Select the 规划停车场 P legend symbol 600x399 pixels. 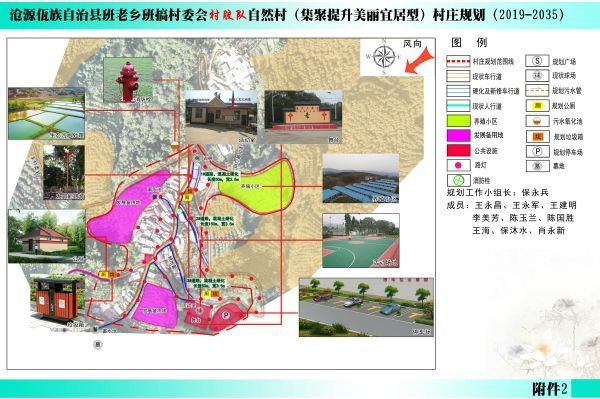coord(538,151)
